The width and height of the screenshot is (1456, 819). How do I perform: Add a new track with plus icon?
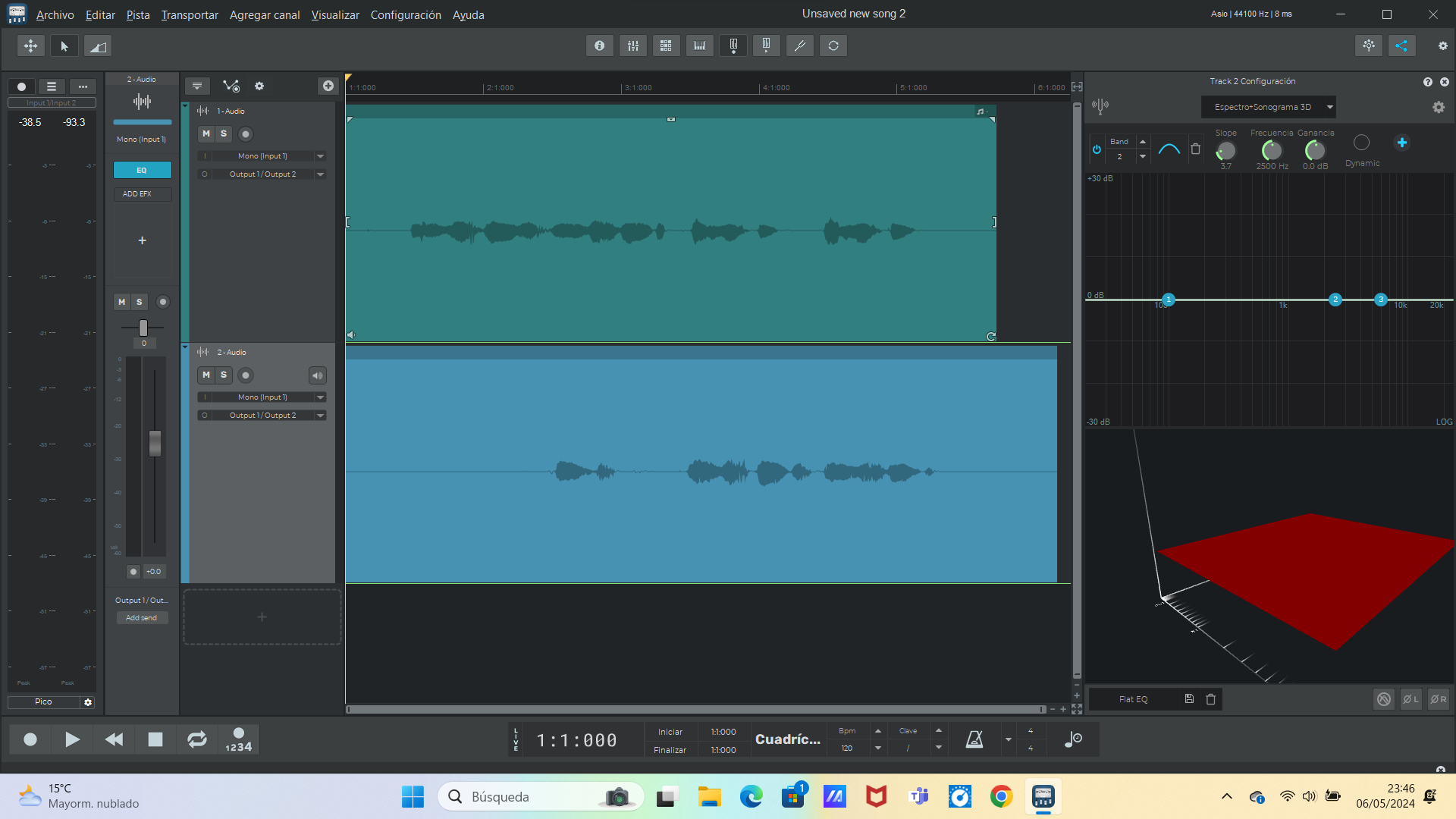328,86
